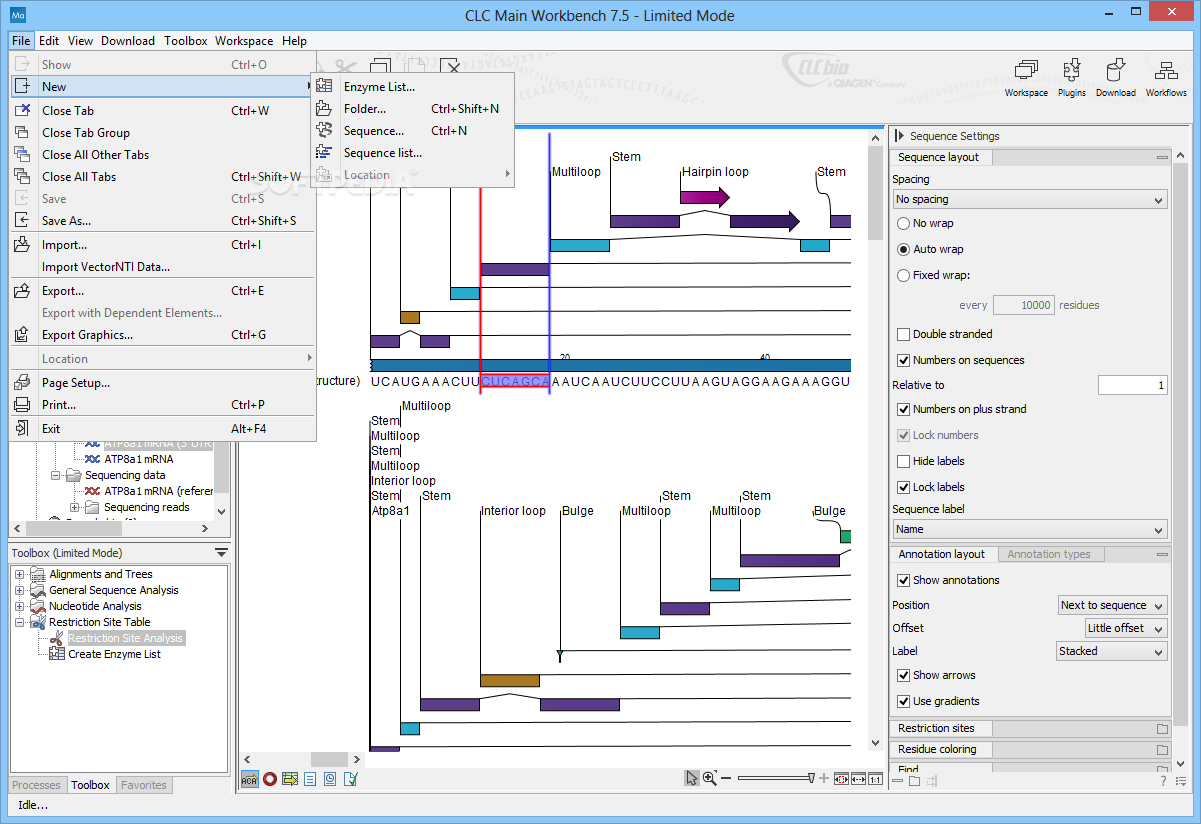
Task: Toggle Numbers on plus strand checkbox
Action: coord(904,409)
